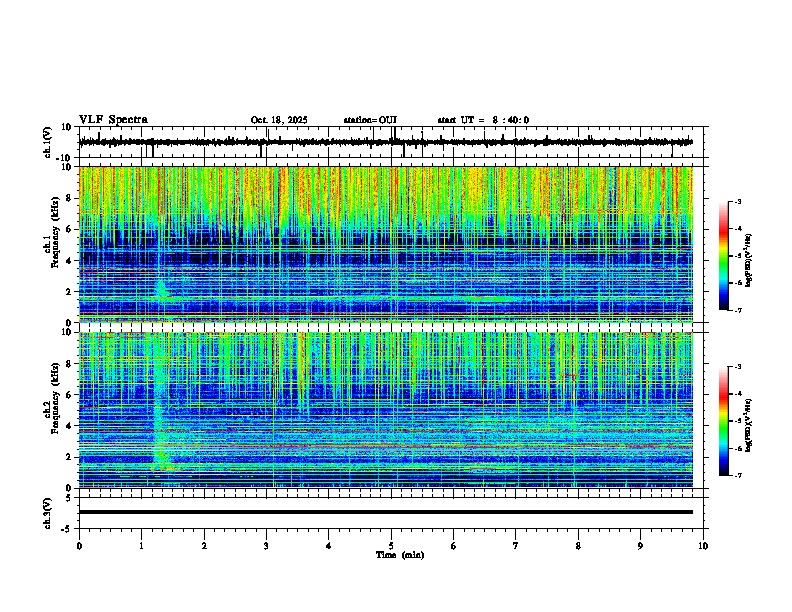Click the 'VLF Spectra' plot title
The image size is (792, 612).
(113, 120)
